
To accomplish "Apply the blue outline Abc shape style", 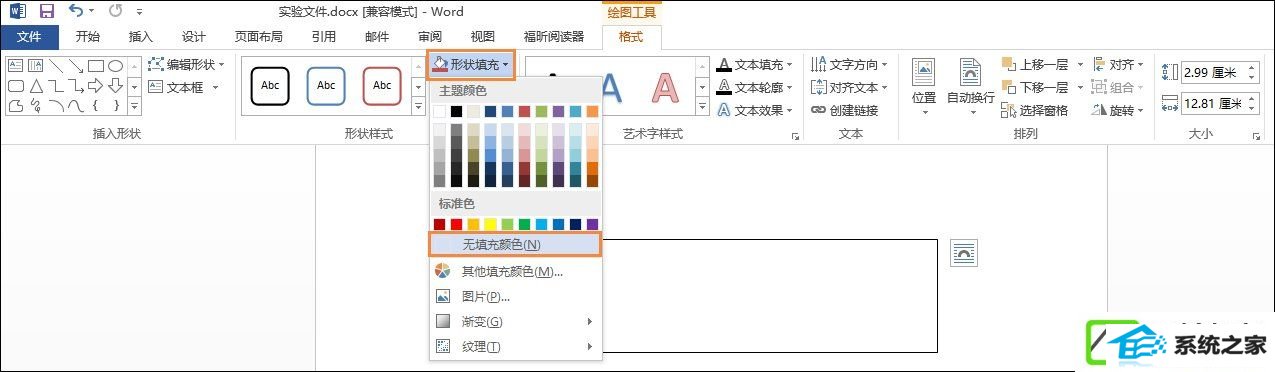I will pyautogui.click(x=326, y=85).
